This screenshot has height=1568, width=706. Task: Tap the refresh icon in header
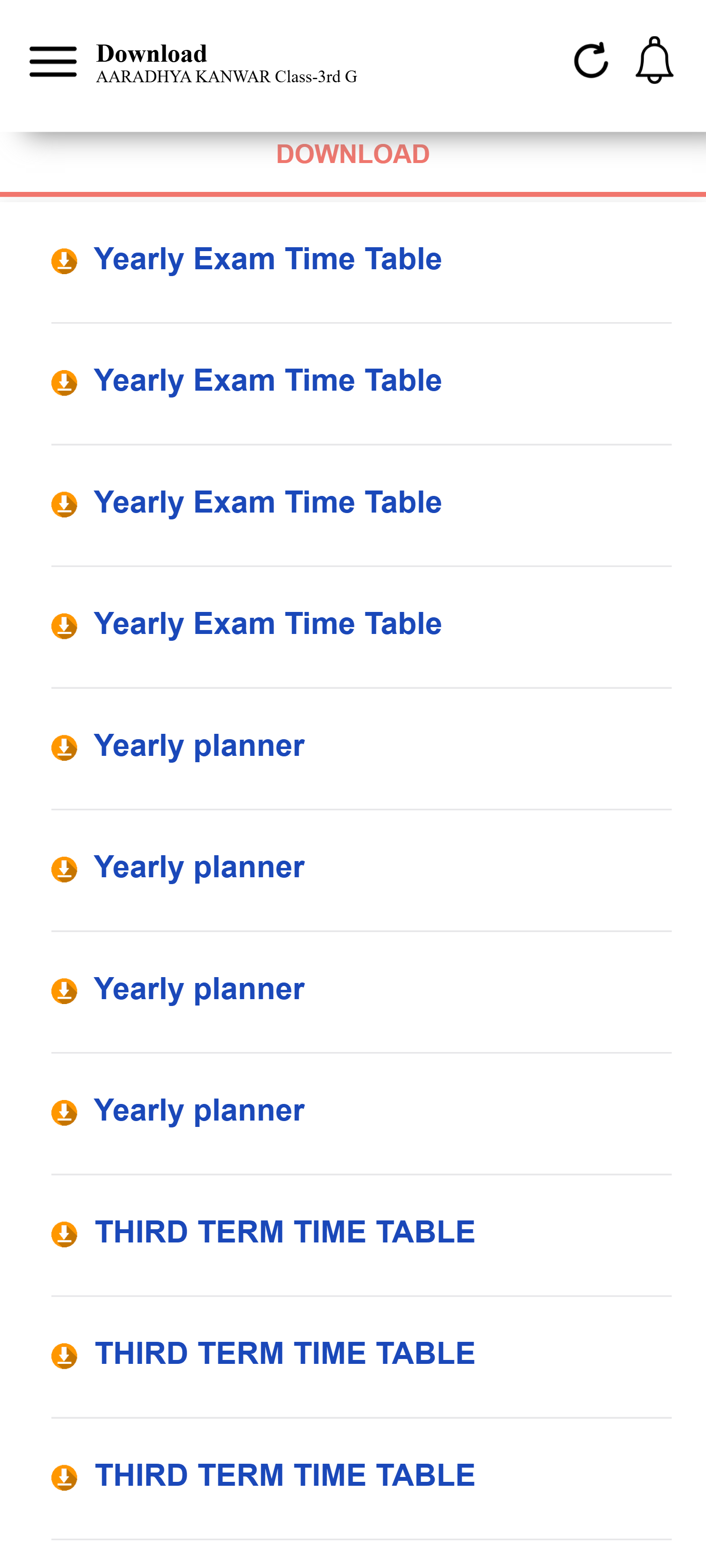(590, 60)
